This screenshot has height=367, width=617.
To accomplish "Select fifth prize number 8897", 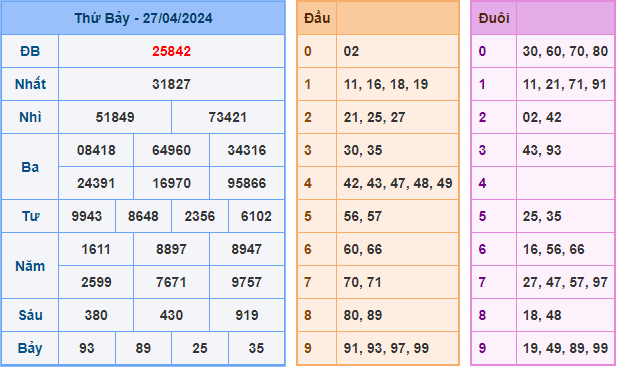I will pyautogui.click(x=172, y=249).
